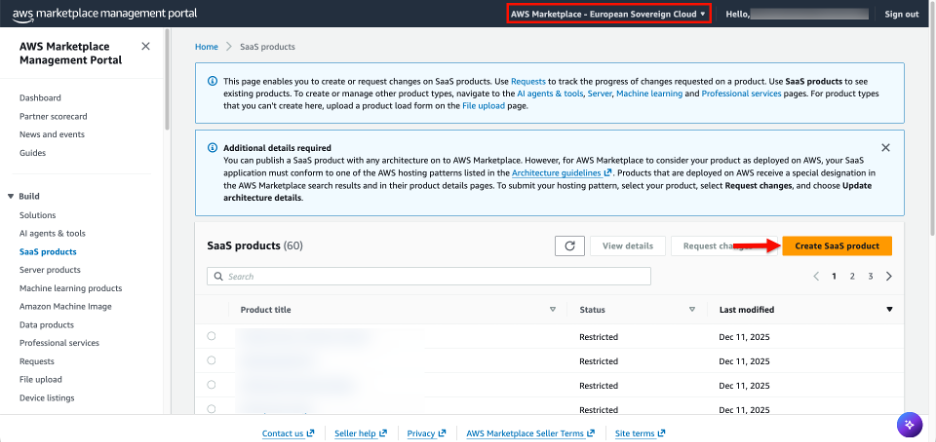Follow AI agents & tools banner link
This screenshot has width=936, height=442.
coord(550,93)
